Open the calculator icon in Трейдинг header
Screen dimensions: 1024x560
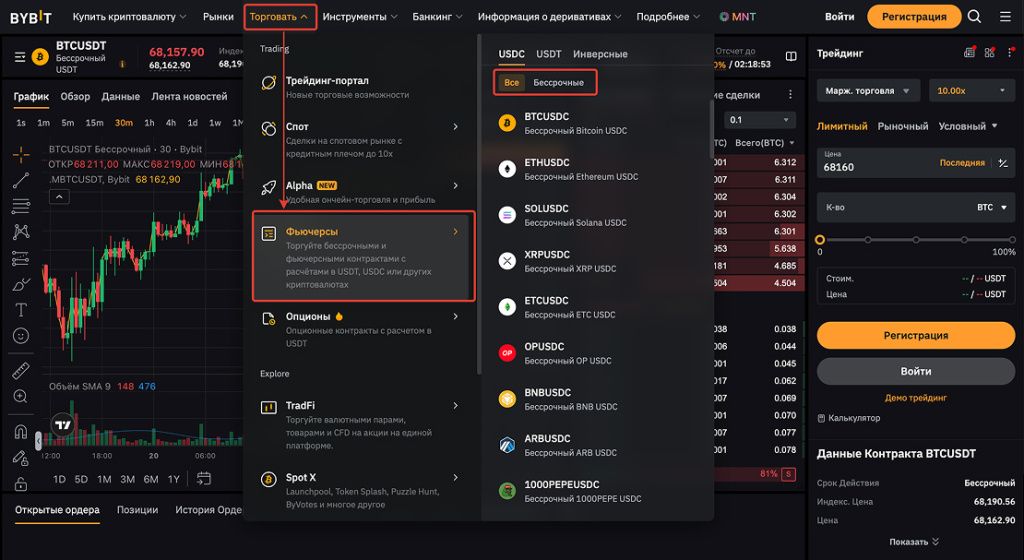970,52
